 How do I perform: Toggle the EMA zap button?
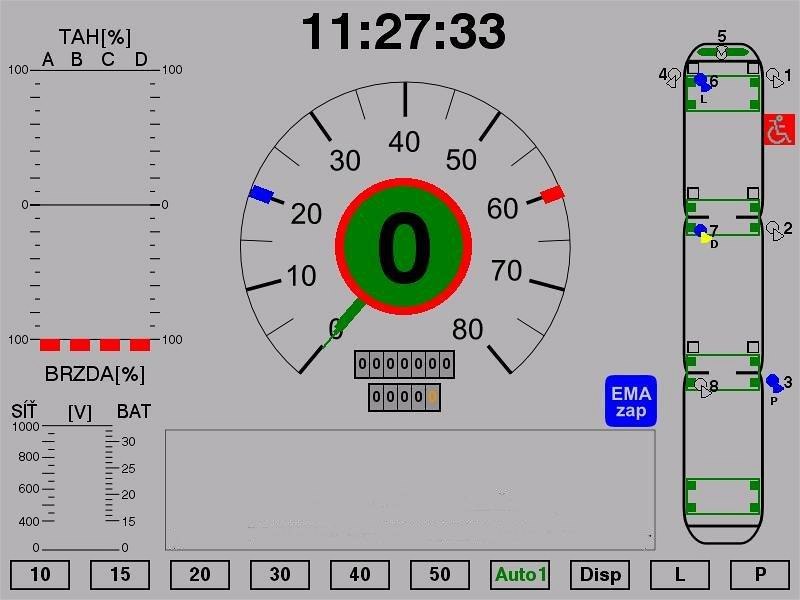631,402
